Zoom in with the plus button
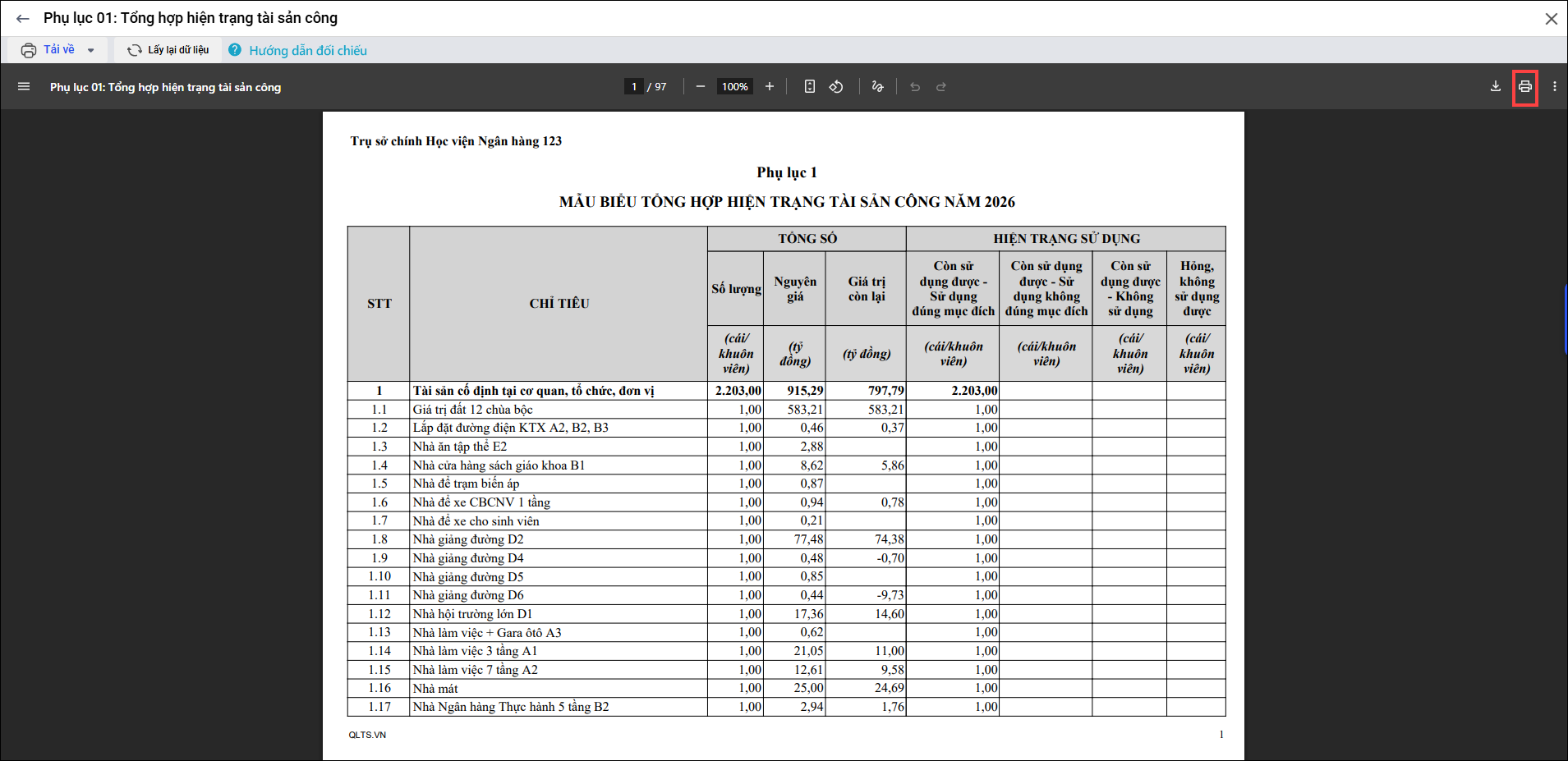 pos(770,86)
